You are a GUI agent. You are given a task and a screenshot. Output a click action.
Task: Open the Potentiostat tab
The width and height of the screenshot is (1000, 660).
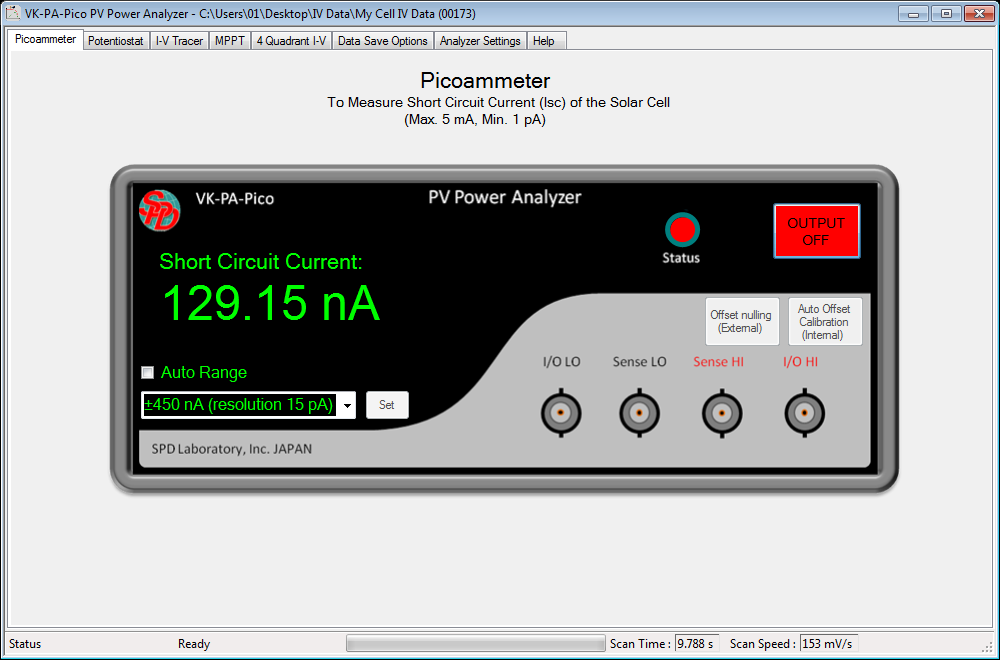tap(115, 41)
